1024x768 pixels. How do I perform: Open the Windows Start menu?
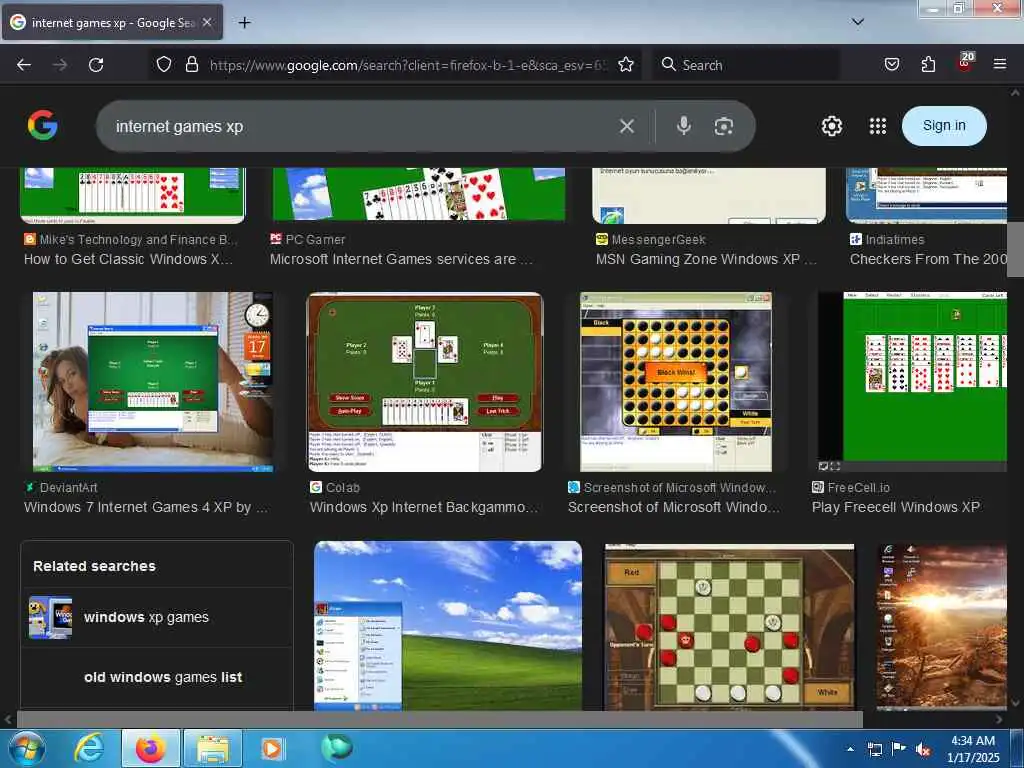[x=27, y=748]
